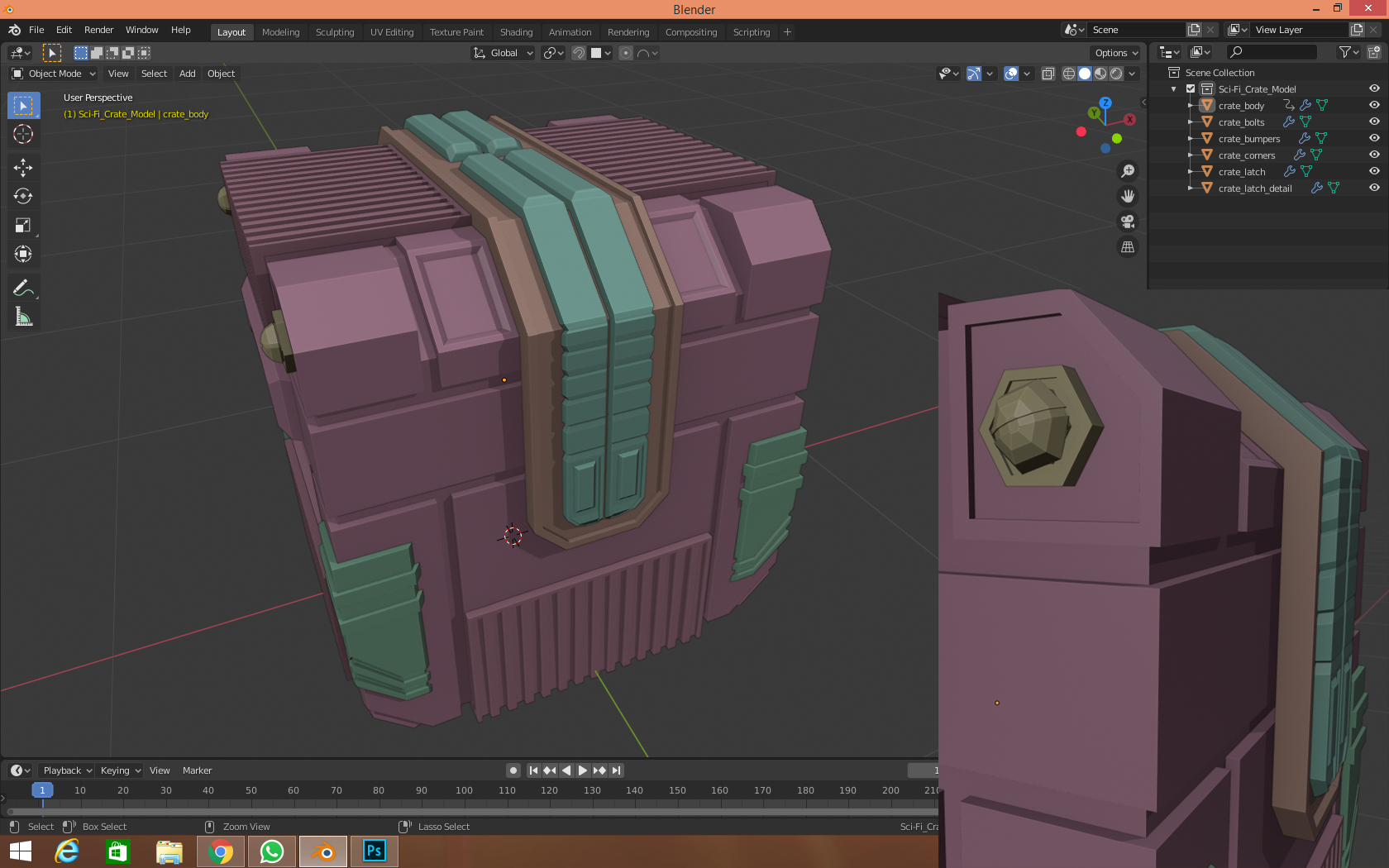Image resolution: width=1389 pixels, height=868 pixels.
Task: Activate the Scale tool
Action: 23,224
